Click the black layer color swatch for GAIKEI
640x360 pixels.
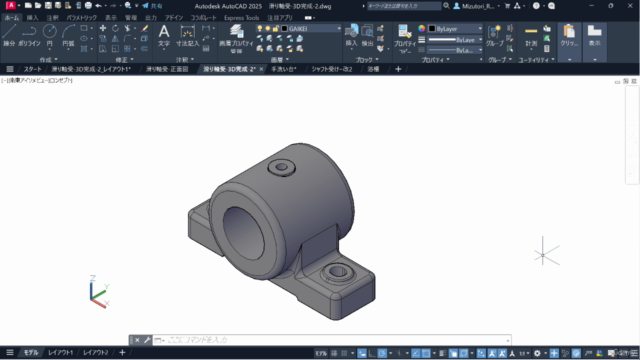pyautogui.click(x=284, y=28)
